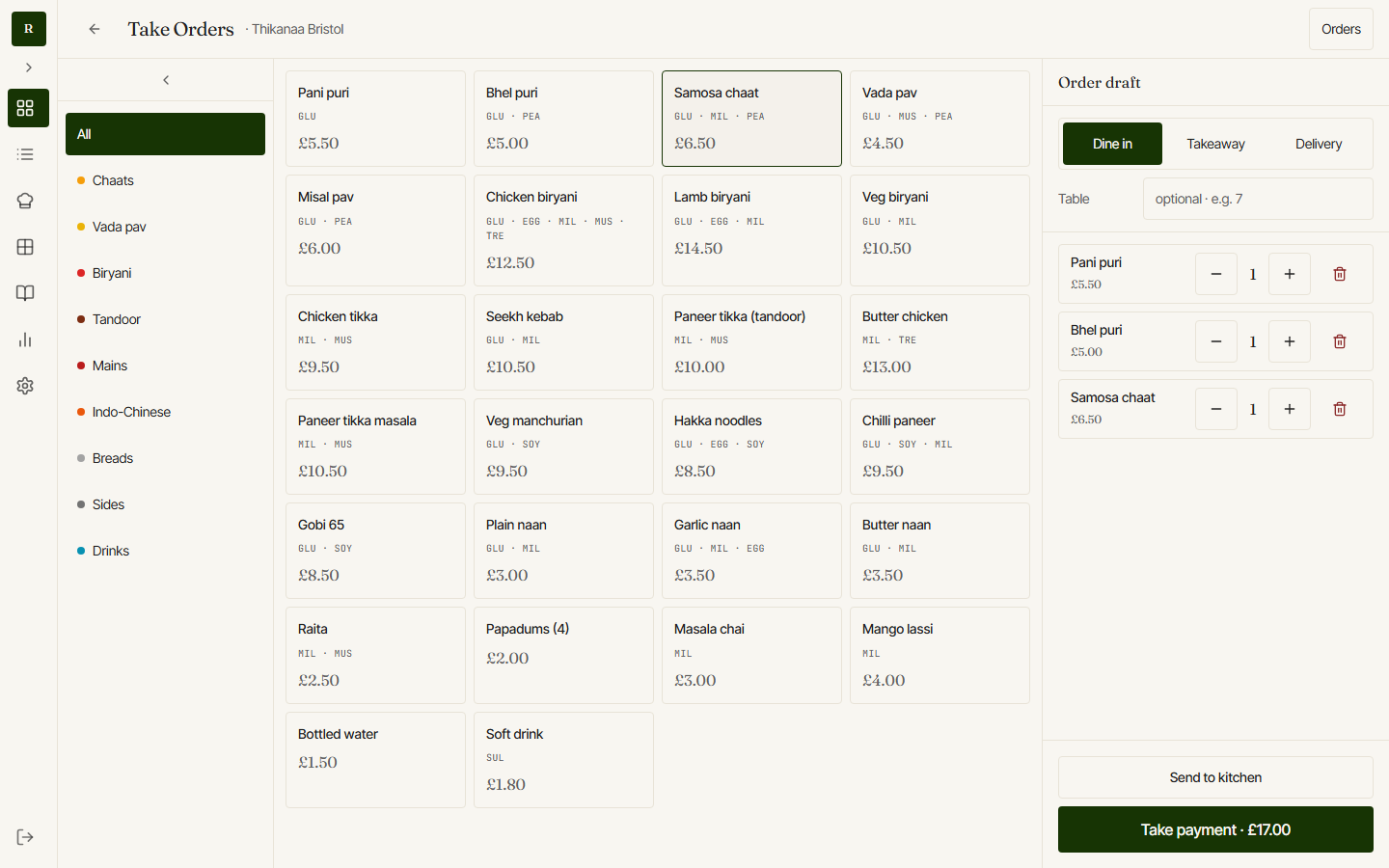Increase Samosa chaat quantity

coord(1290,409)
